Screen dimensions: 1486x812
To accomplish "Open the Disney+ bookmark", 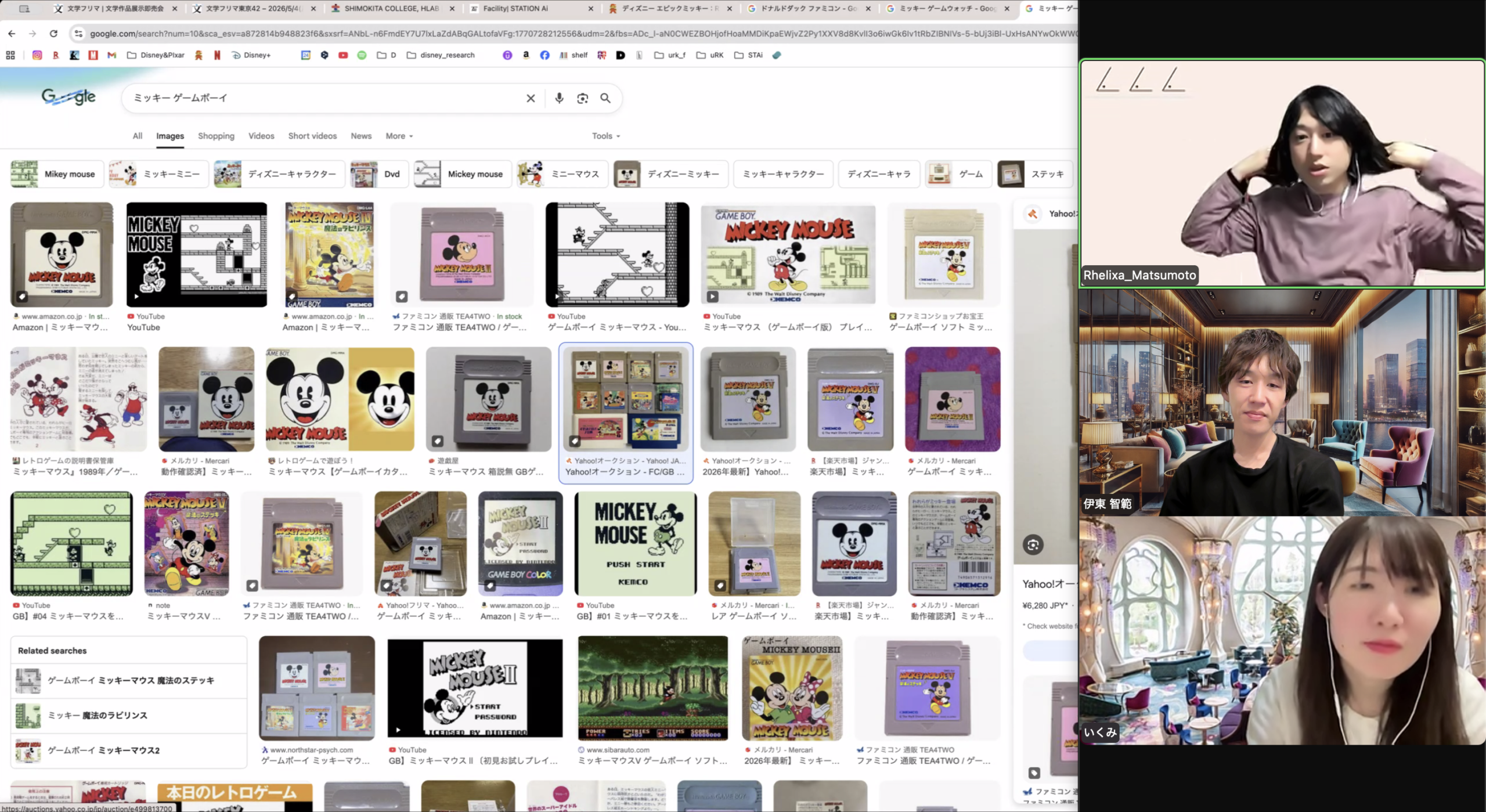I will (x=251, y=55).
